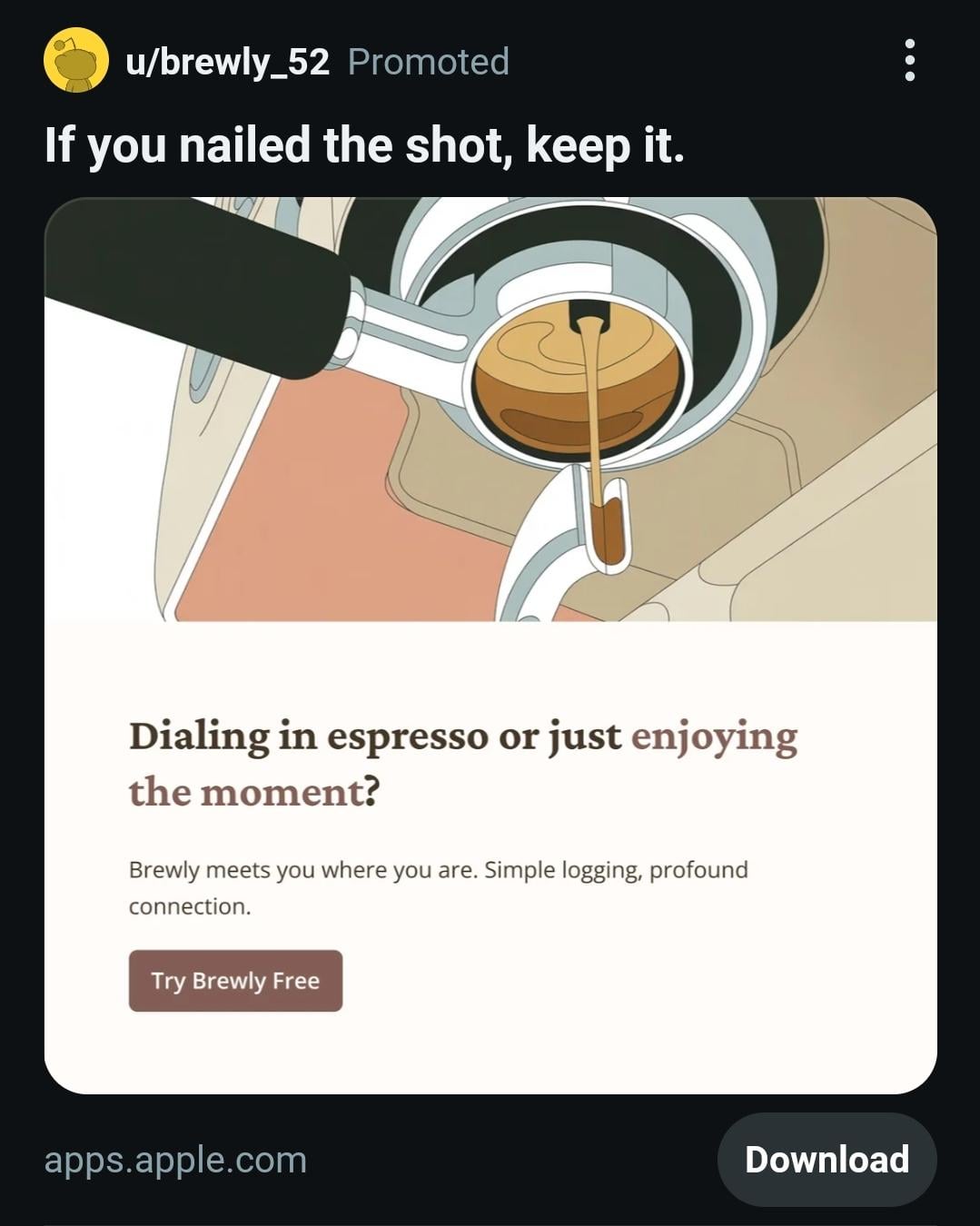Open the three-dot overflow menu
The image size is (980, 1226).
point(909,61)
